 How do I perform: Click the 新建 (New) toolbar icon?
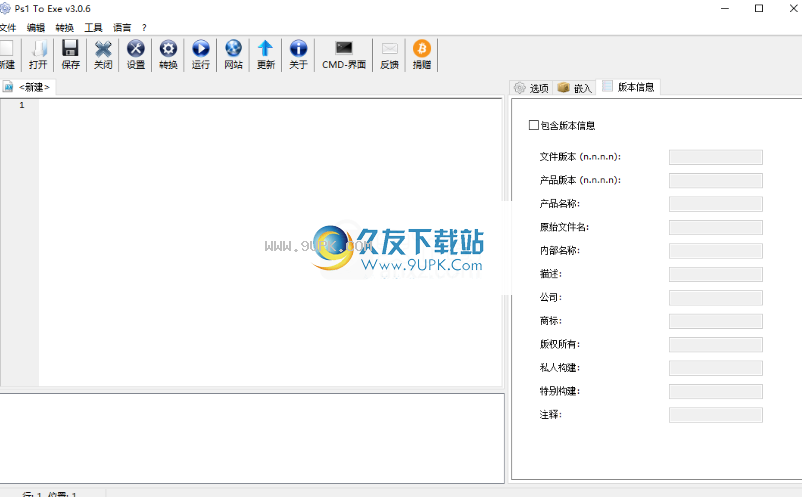click(7, 54)
